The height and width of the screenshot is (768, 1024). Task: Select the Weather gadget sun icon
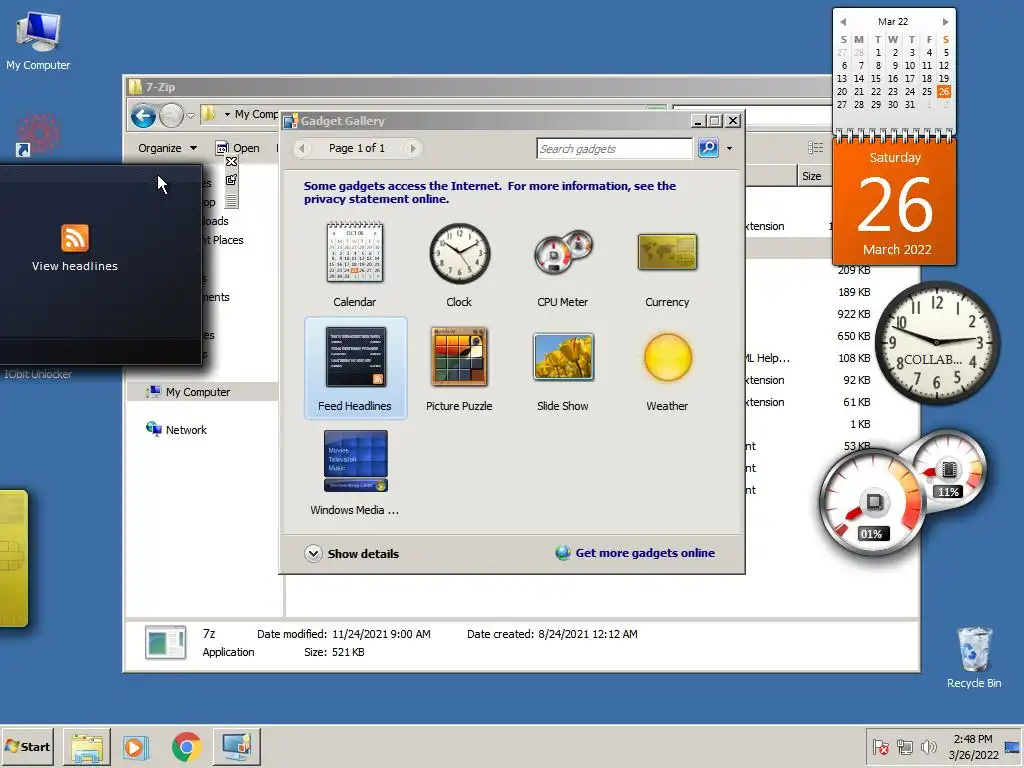pos(667,357)
